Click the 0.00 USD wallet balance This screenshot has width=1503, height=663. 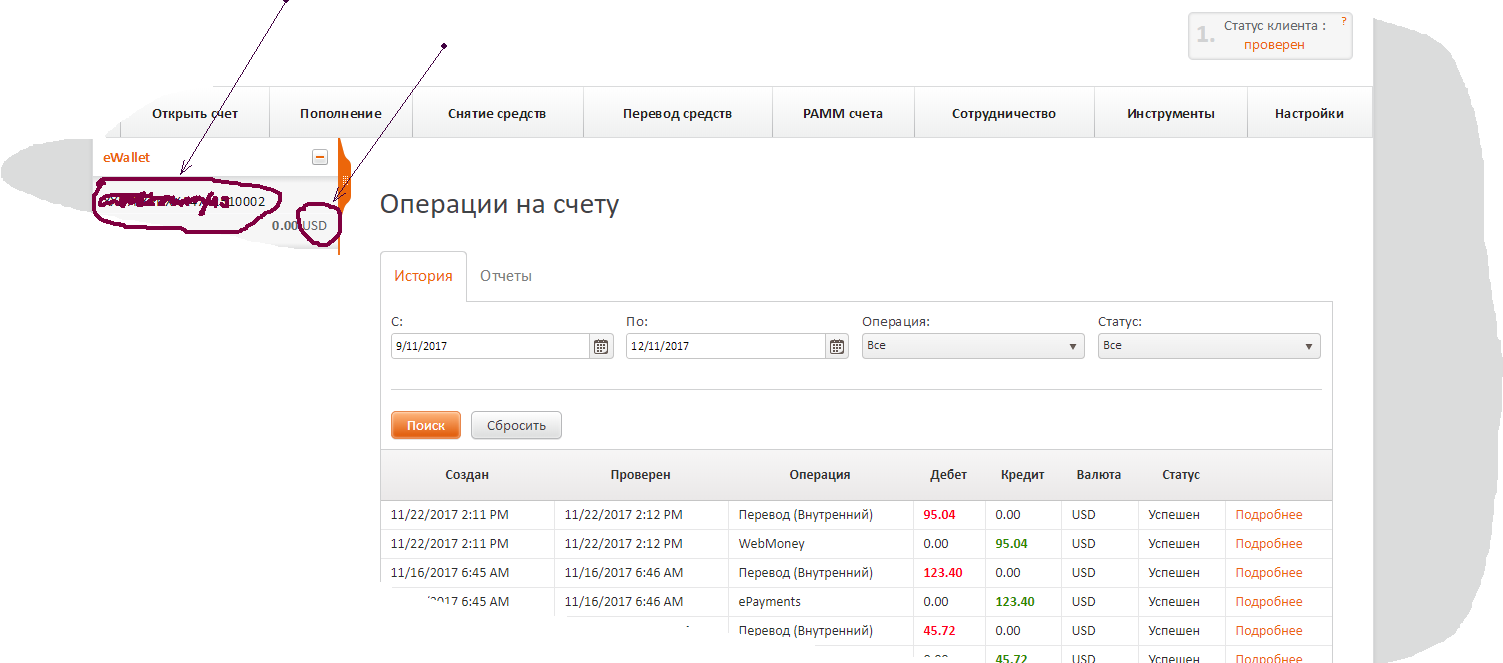(x=299, y=226)
